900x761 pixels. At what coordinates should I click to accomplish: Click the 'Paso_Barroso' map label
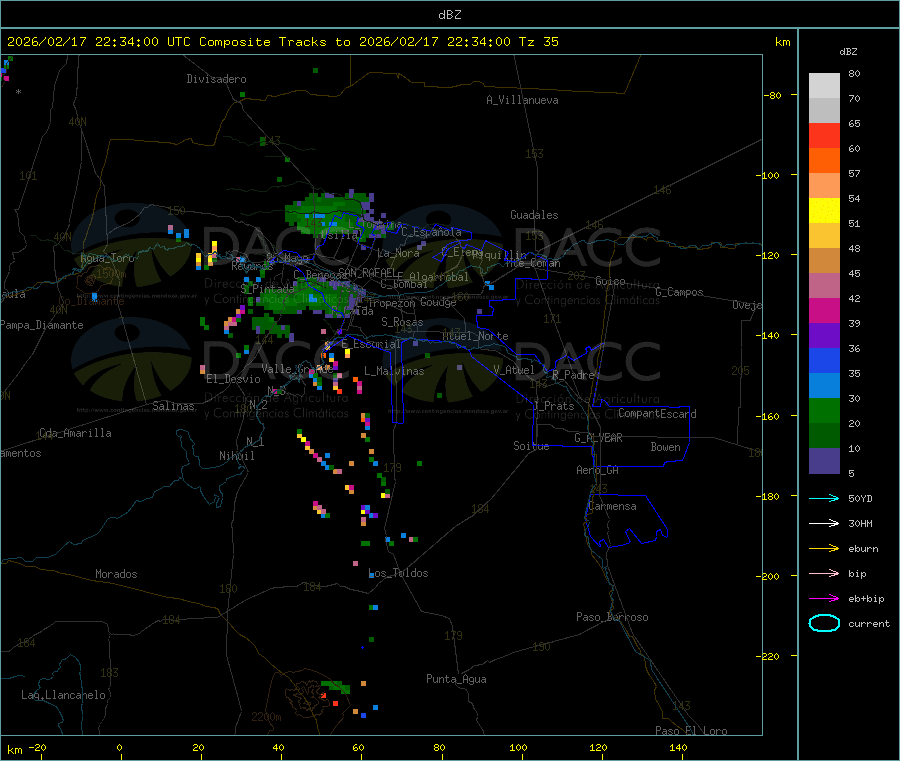[612, 617]
